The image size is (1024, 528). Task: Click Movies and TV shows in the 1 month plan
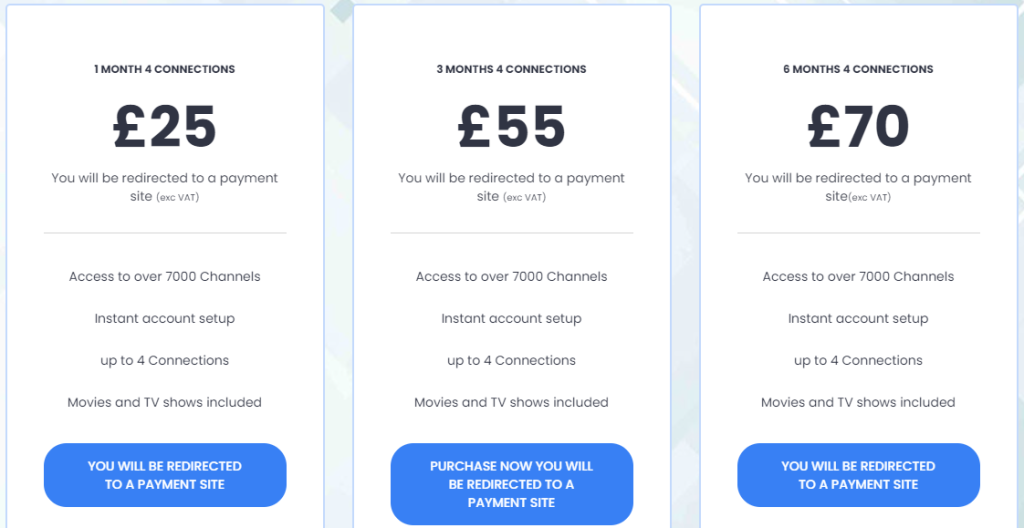[165, 402]
